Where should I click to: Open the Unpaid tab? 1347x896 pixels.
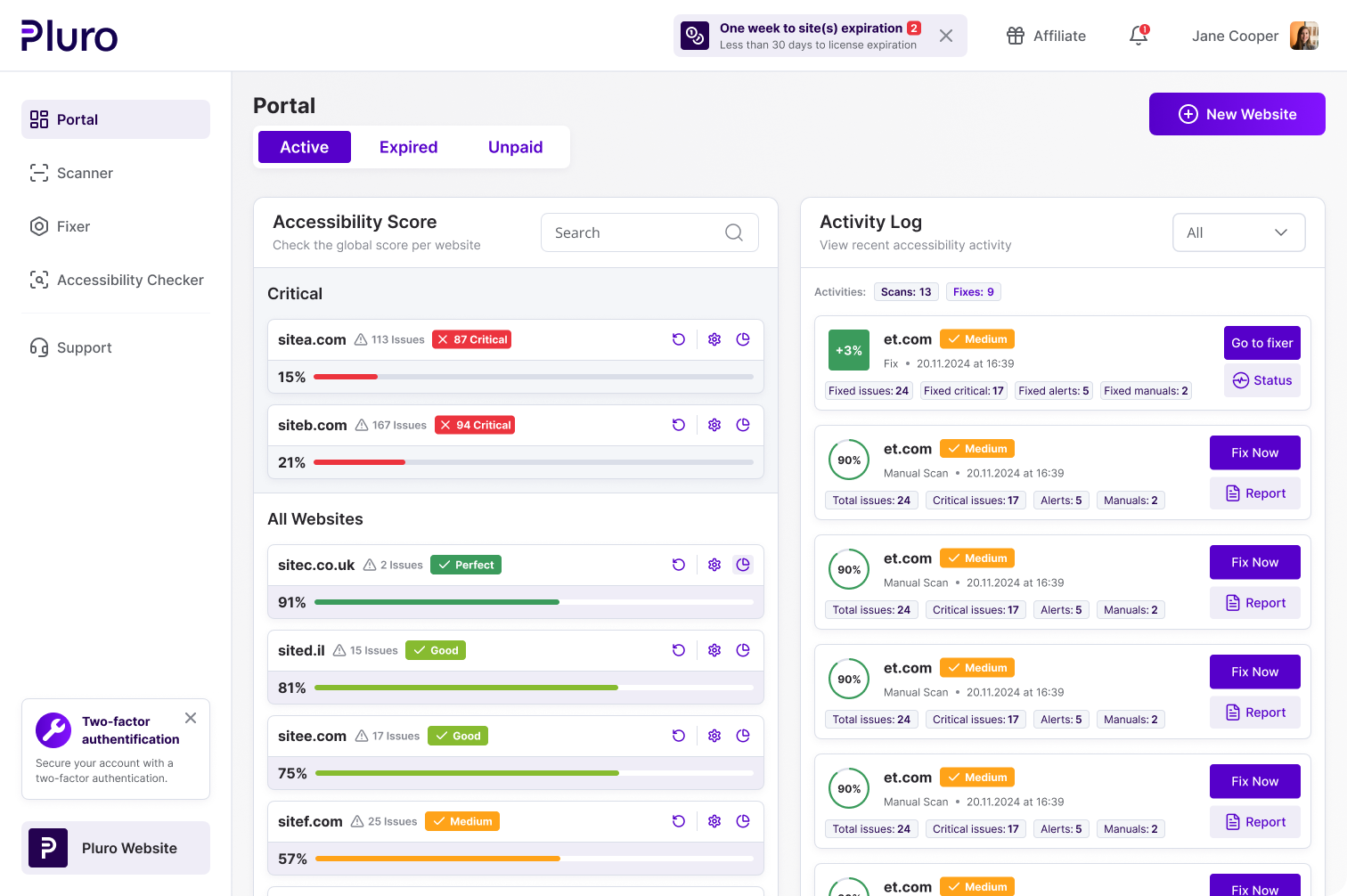515,147
